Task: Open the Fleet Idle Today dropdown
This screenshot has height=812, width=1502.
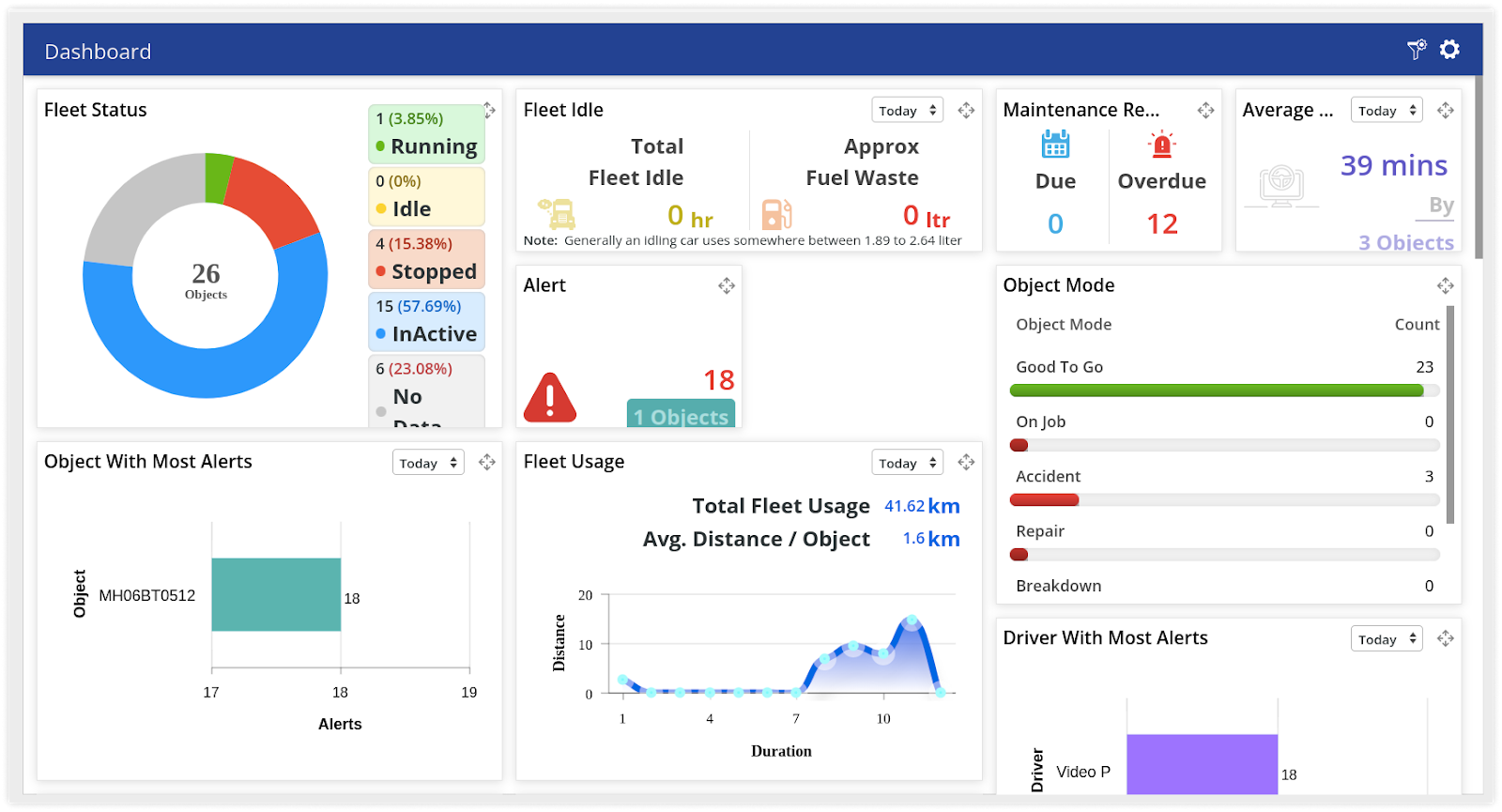Action: [x=907, y=111]
